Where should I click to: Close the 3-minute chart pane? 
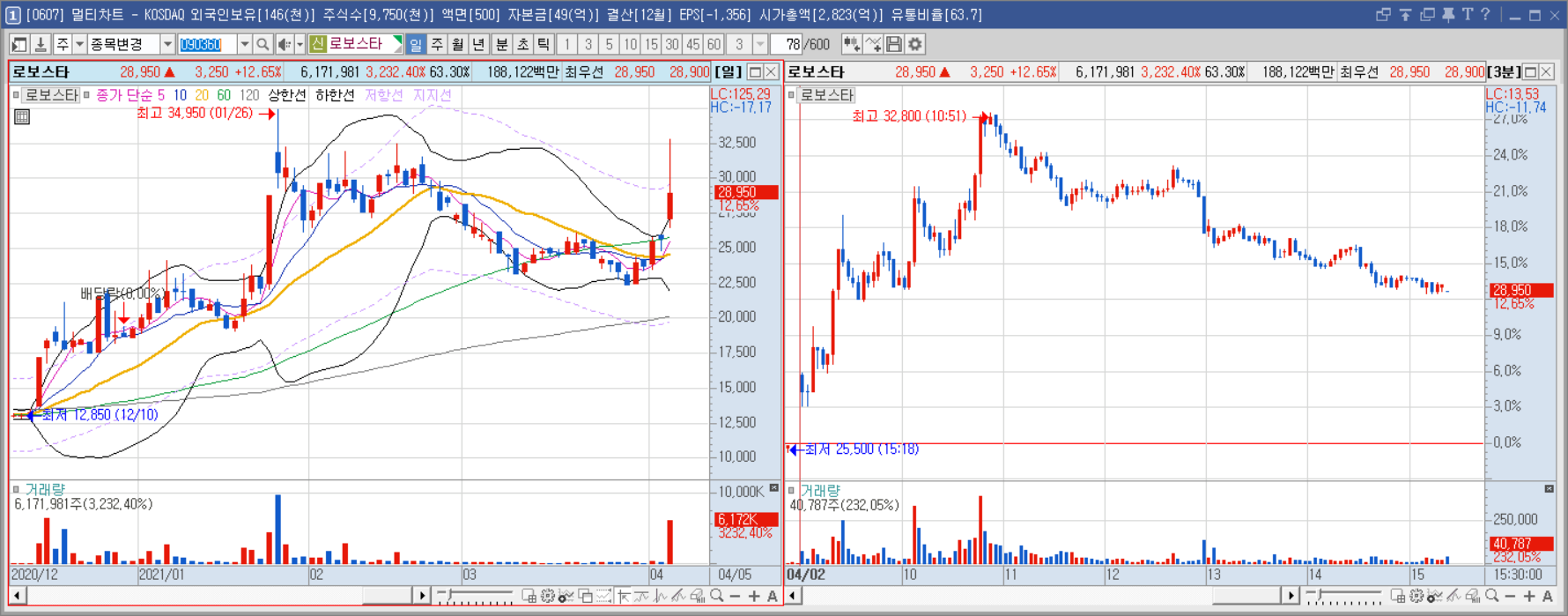click(x=1547, y=71)
